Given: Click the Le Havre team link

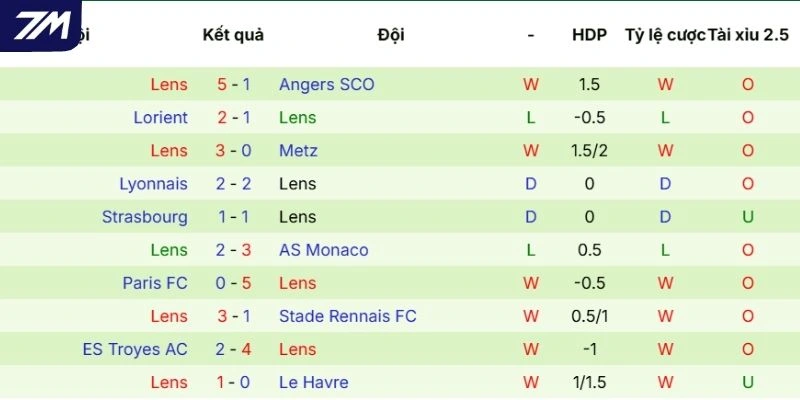Looking at the screenshot, I should tap(314, 382).
